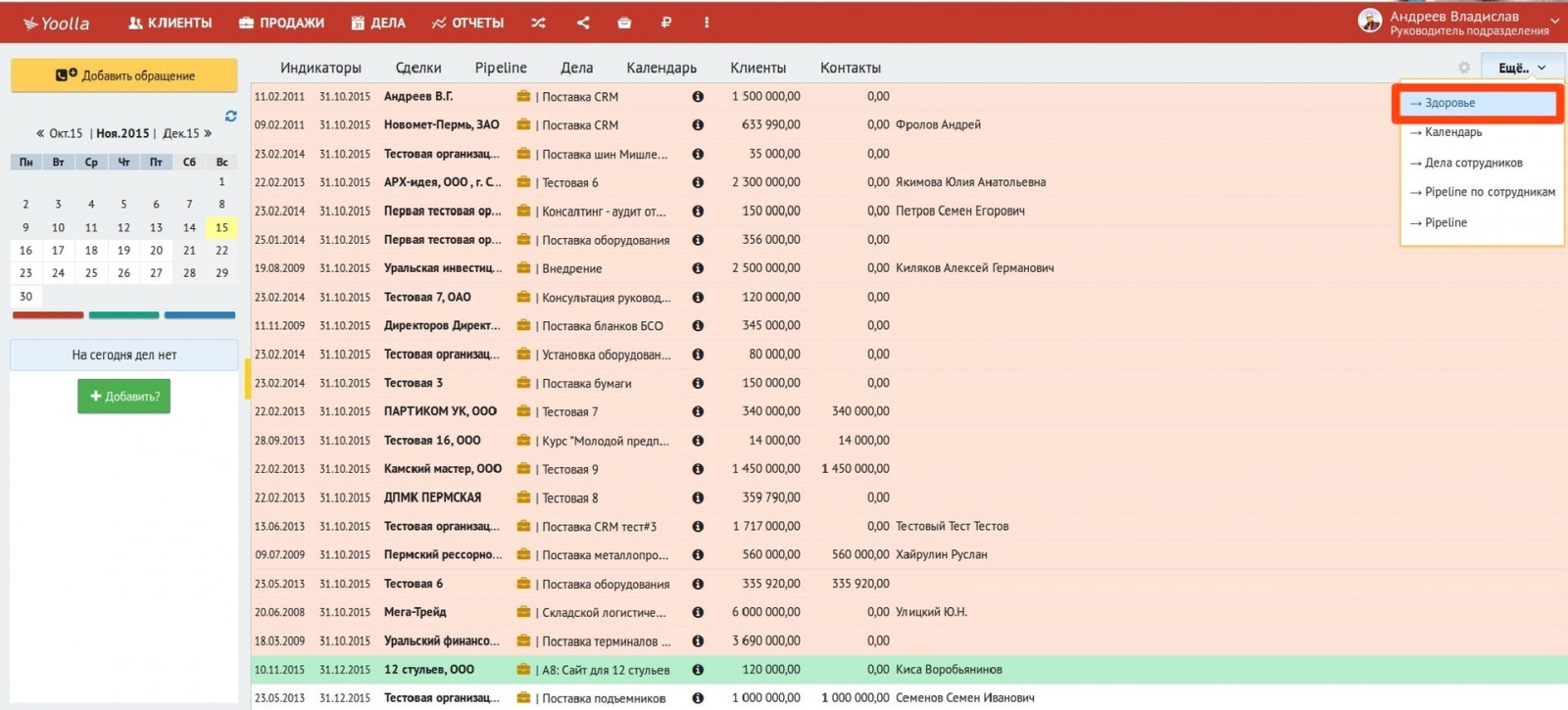Click the user avatar of Андреев Владислав
The height and width of the screenshot is (710, 1568).
[1370, 21]
